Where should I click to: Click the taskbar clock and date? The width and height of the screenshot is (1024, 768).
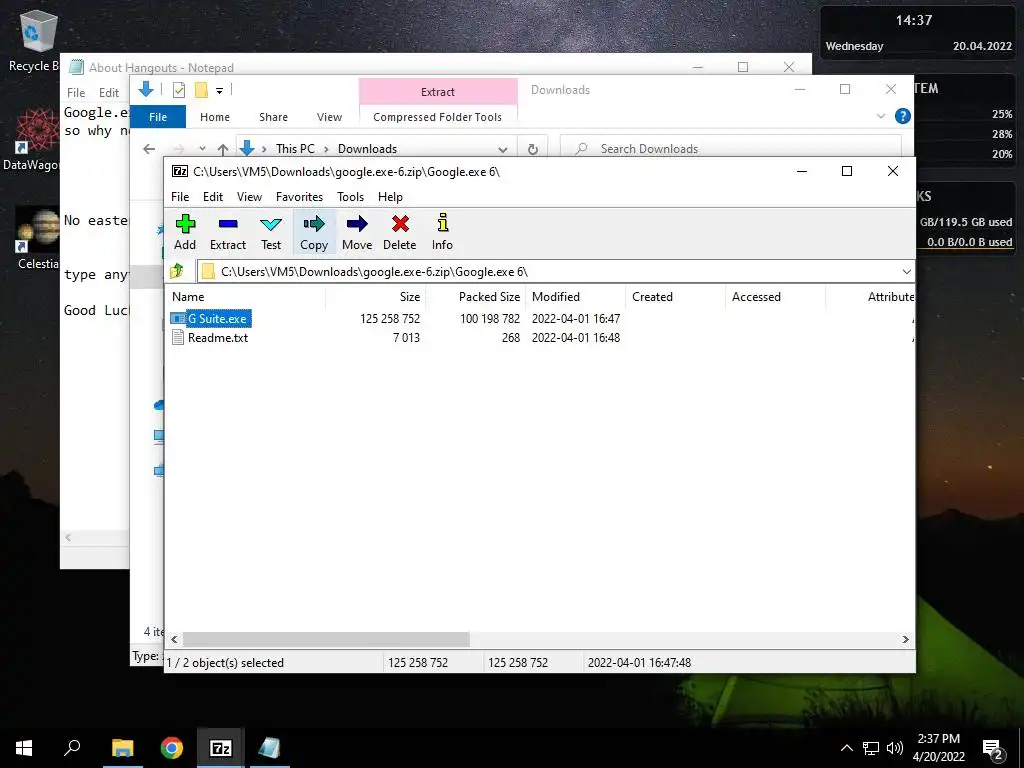pyautogui.click(x=939, y=748)
